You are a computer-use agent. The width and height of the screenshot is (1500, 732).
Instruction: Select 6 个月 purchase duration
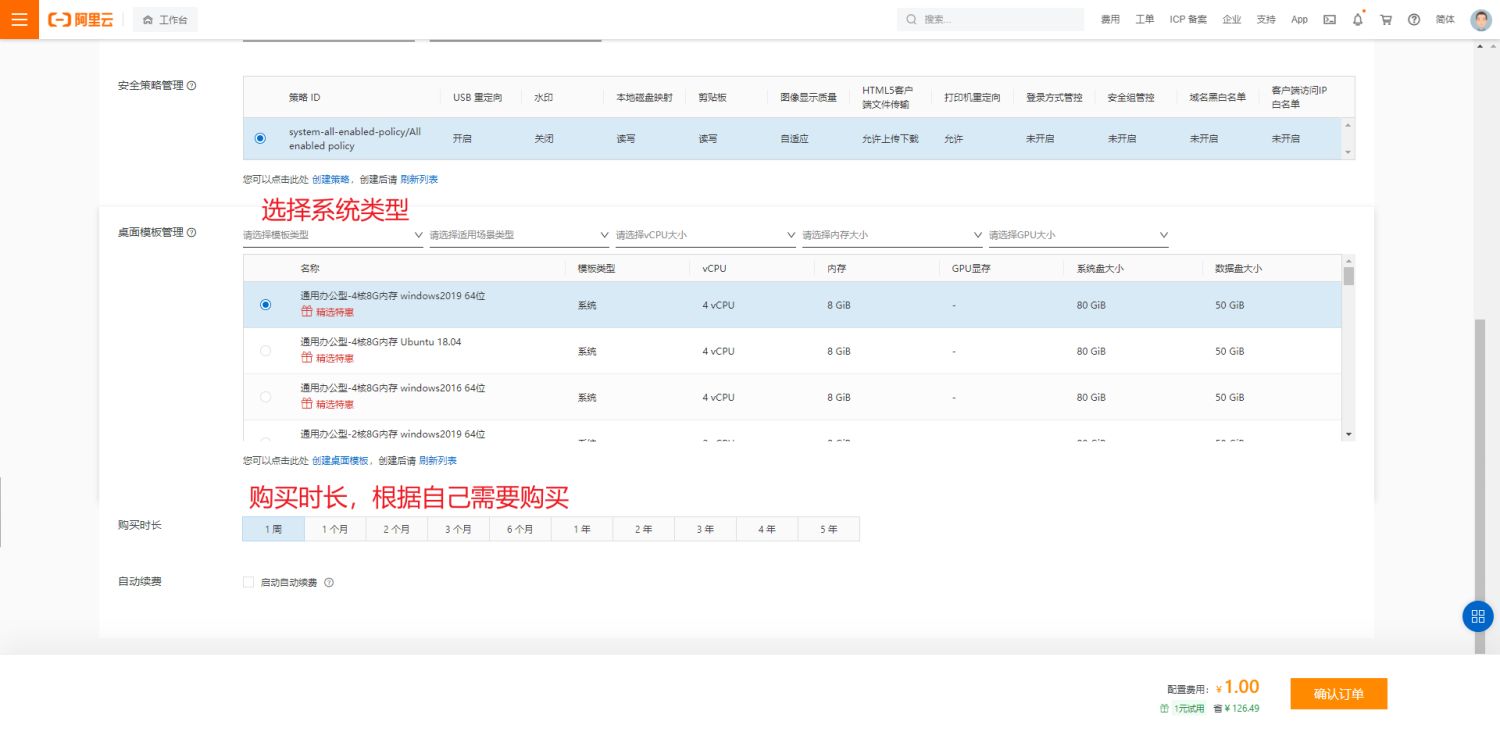(x=520, y=529)
